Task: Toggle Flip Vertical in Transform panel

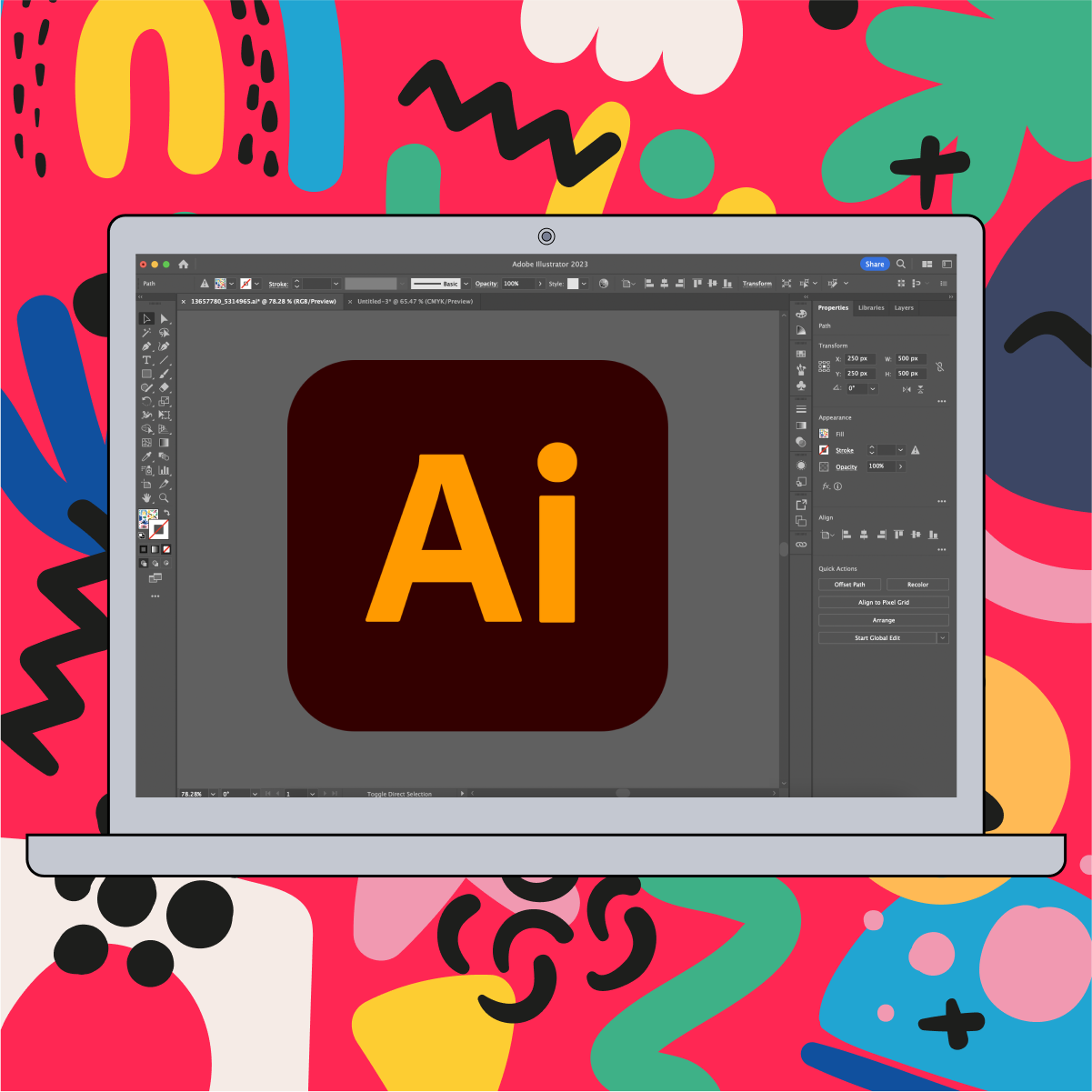Action: [921, 389]
